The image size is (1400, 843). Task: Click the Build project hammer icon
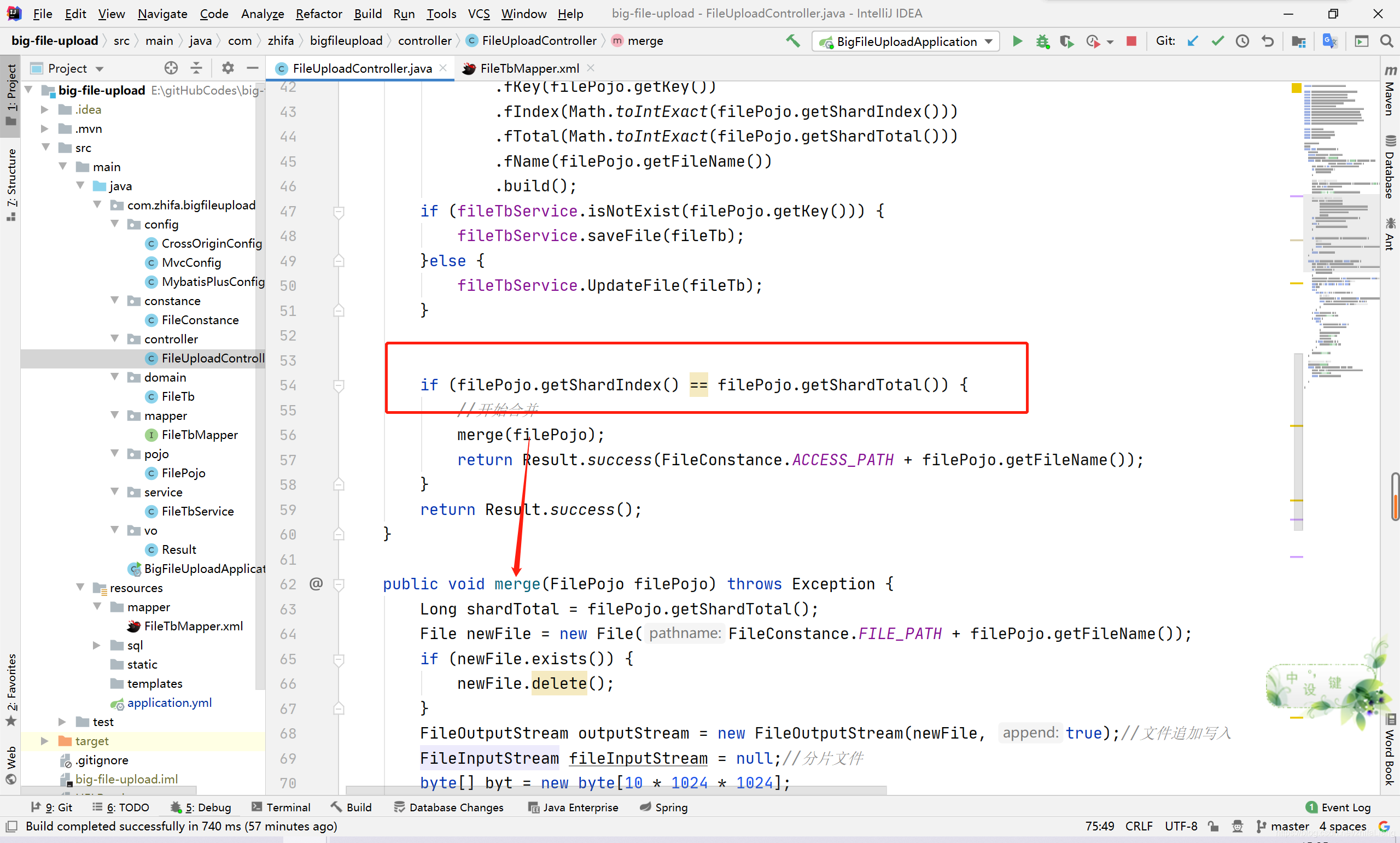[x=792, y=41]
